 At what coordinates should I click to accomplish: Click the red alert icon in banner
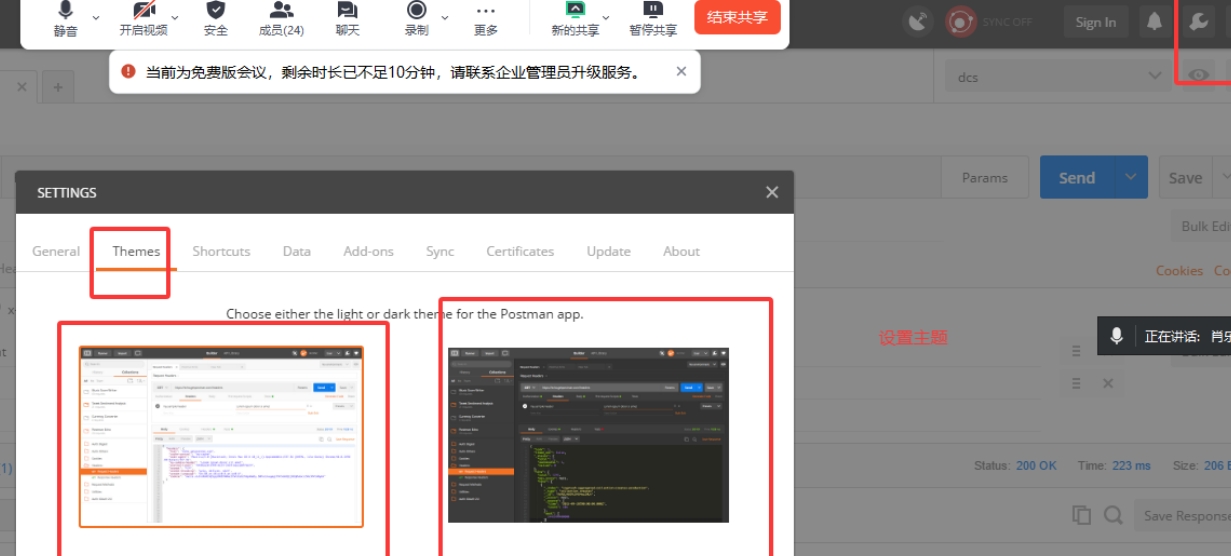[128, 71]
